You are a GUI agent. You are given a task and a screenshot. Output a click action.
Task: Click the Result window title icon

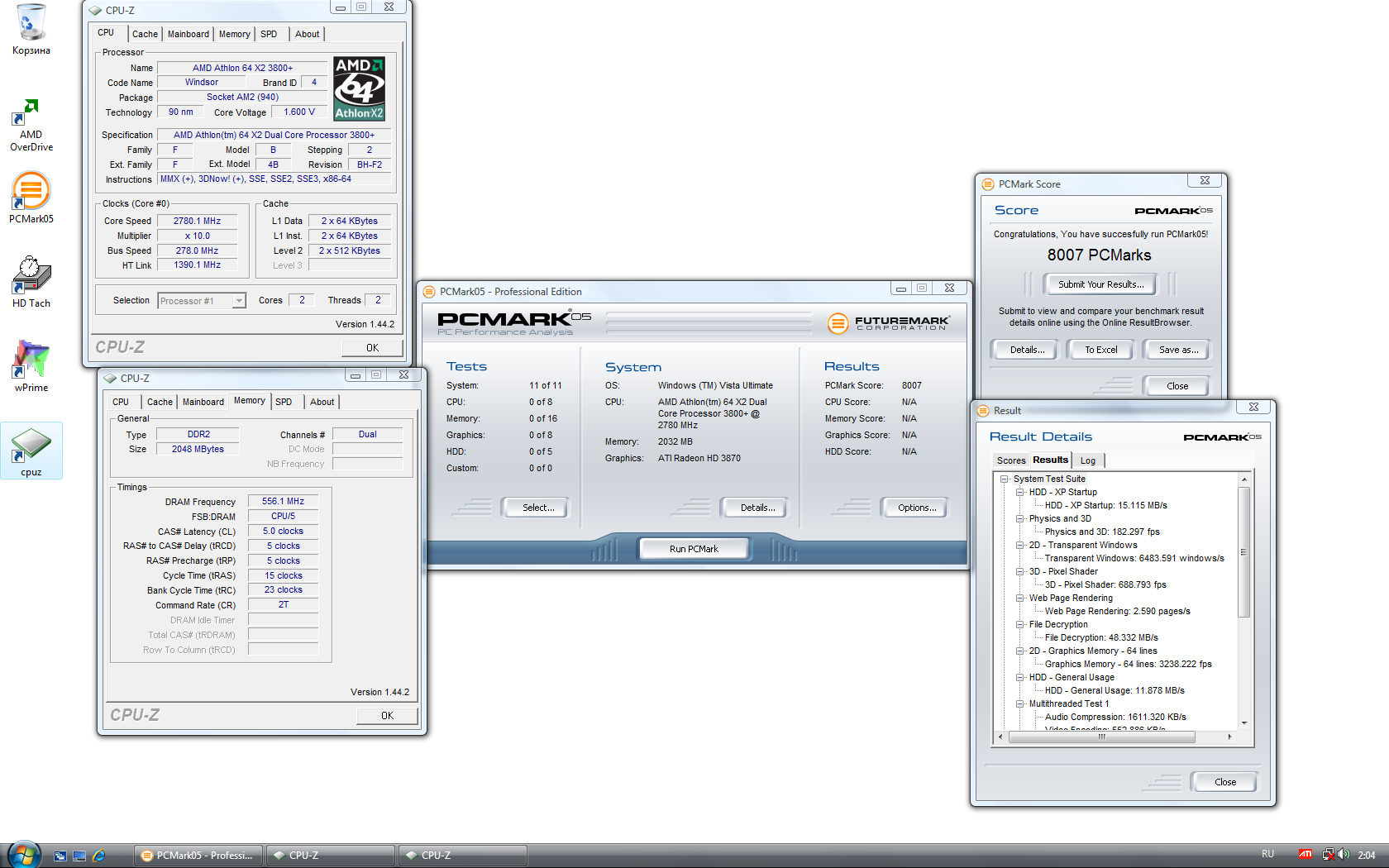(983, 411)
